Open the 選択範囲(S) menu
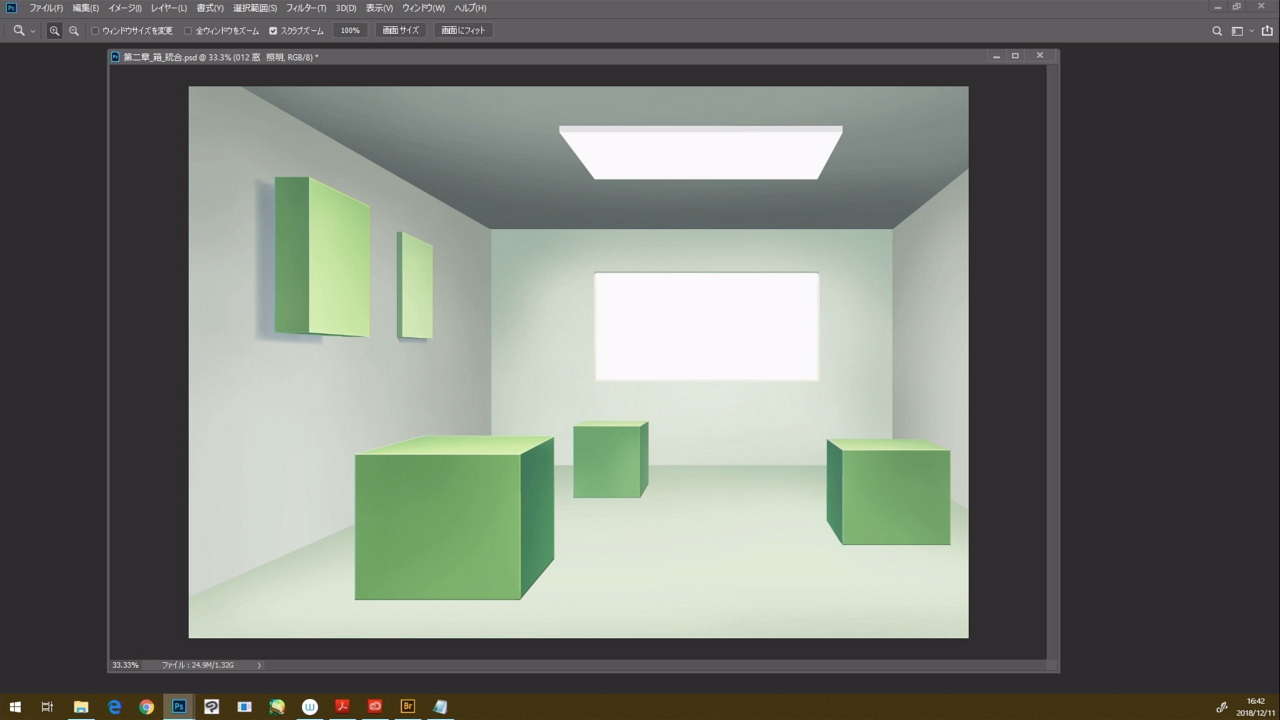Screen dimensions: 1280x720 (255, 8)
